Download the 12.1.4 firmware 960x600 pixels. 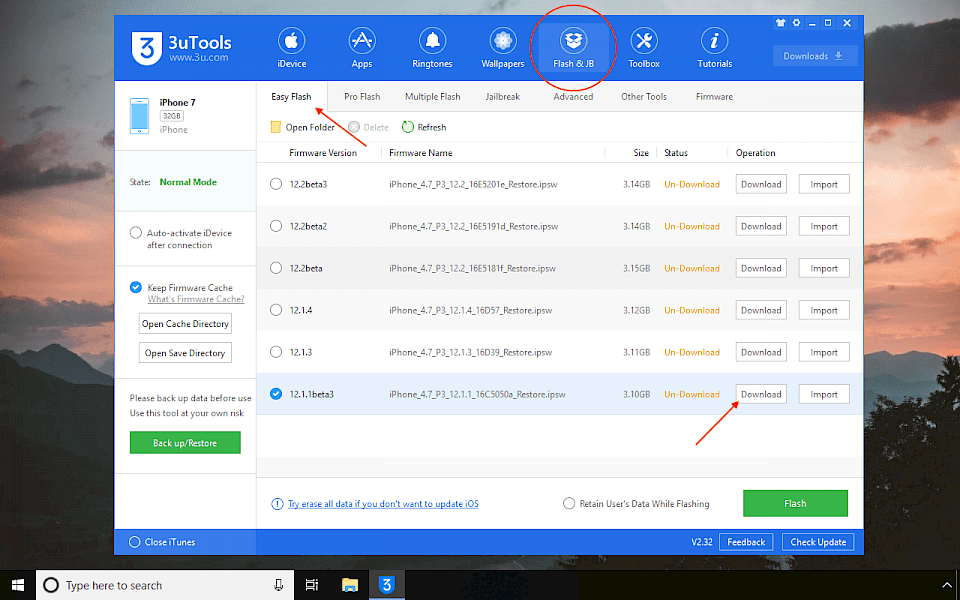click(761, 310)
